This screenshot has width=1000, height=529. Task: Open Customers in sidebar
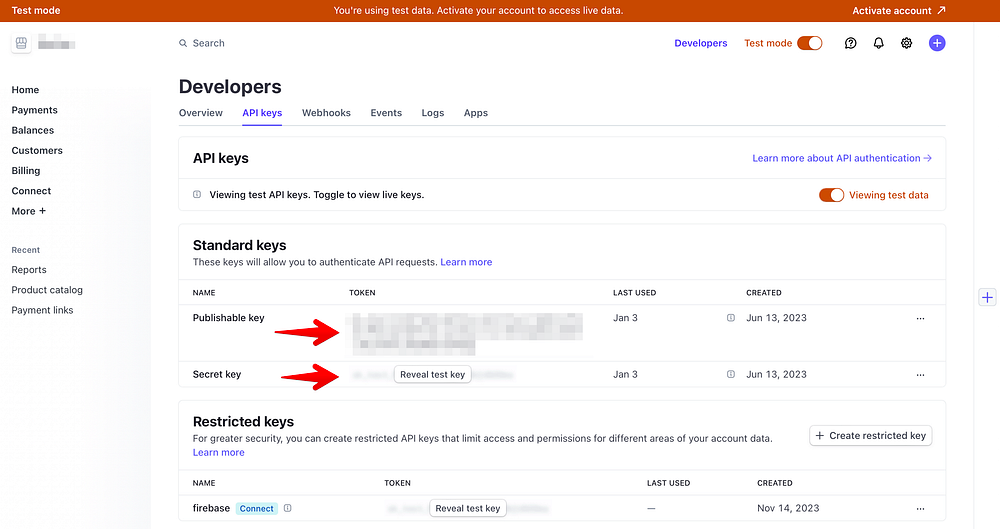point(37,151)
